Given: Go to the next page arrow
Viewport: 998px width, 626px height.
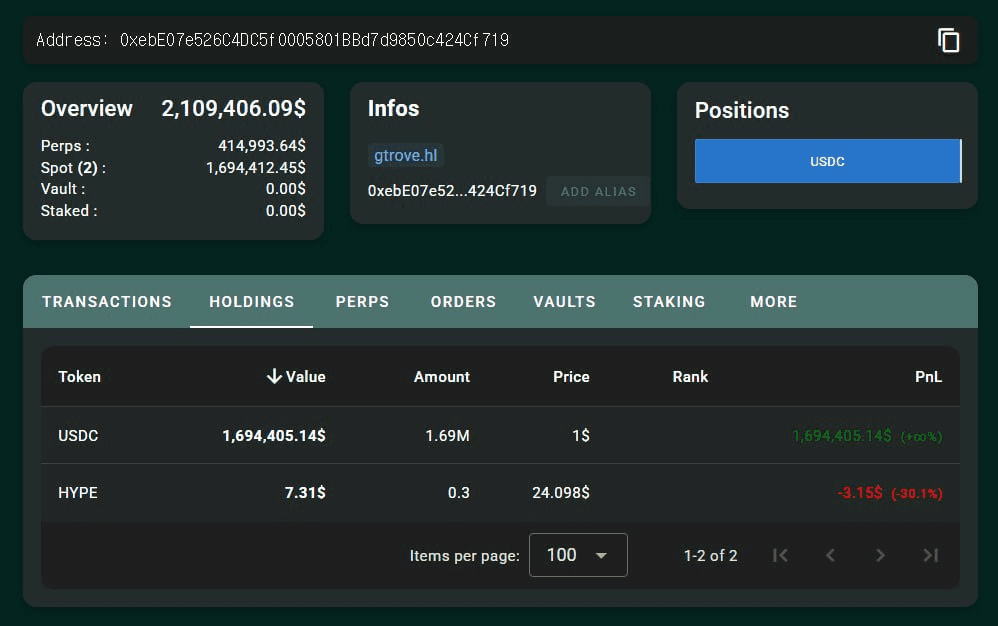Looking at the screenshot, I should pos(880,555).
